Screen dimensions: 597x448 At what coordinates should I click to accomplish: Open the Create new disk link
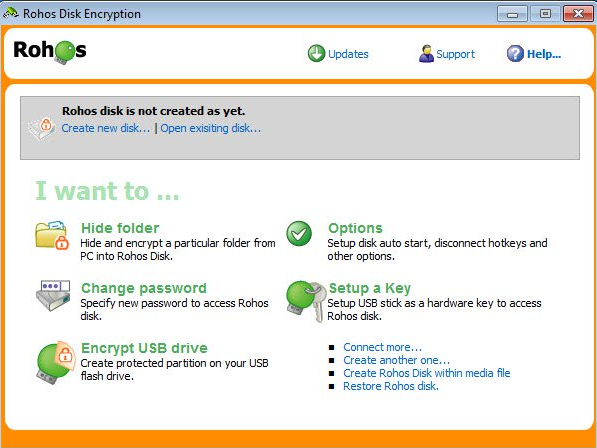(x=105, y=128)
